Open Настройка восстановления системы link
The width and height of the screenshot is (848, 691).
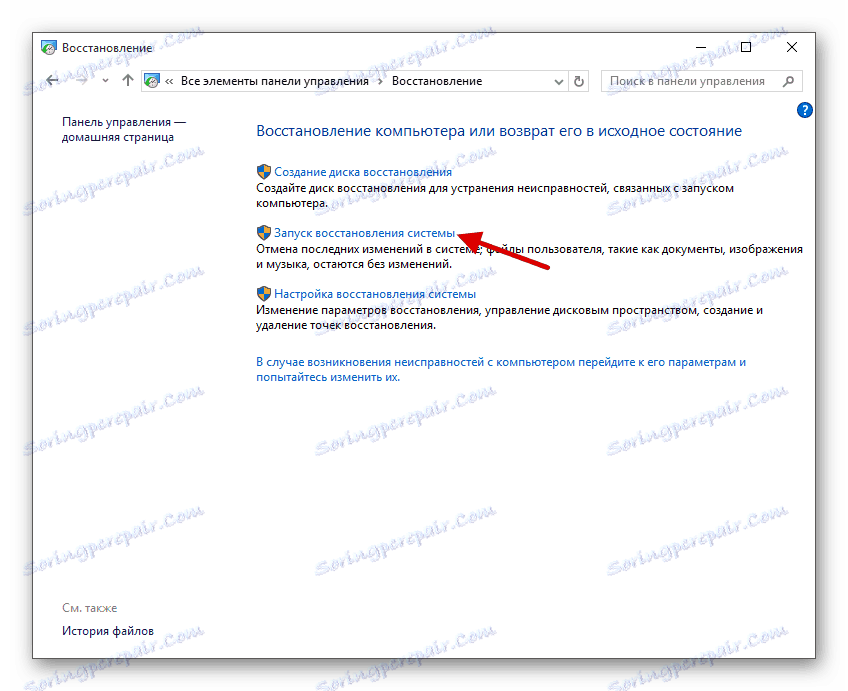(375, 294)
